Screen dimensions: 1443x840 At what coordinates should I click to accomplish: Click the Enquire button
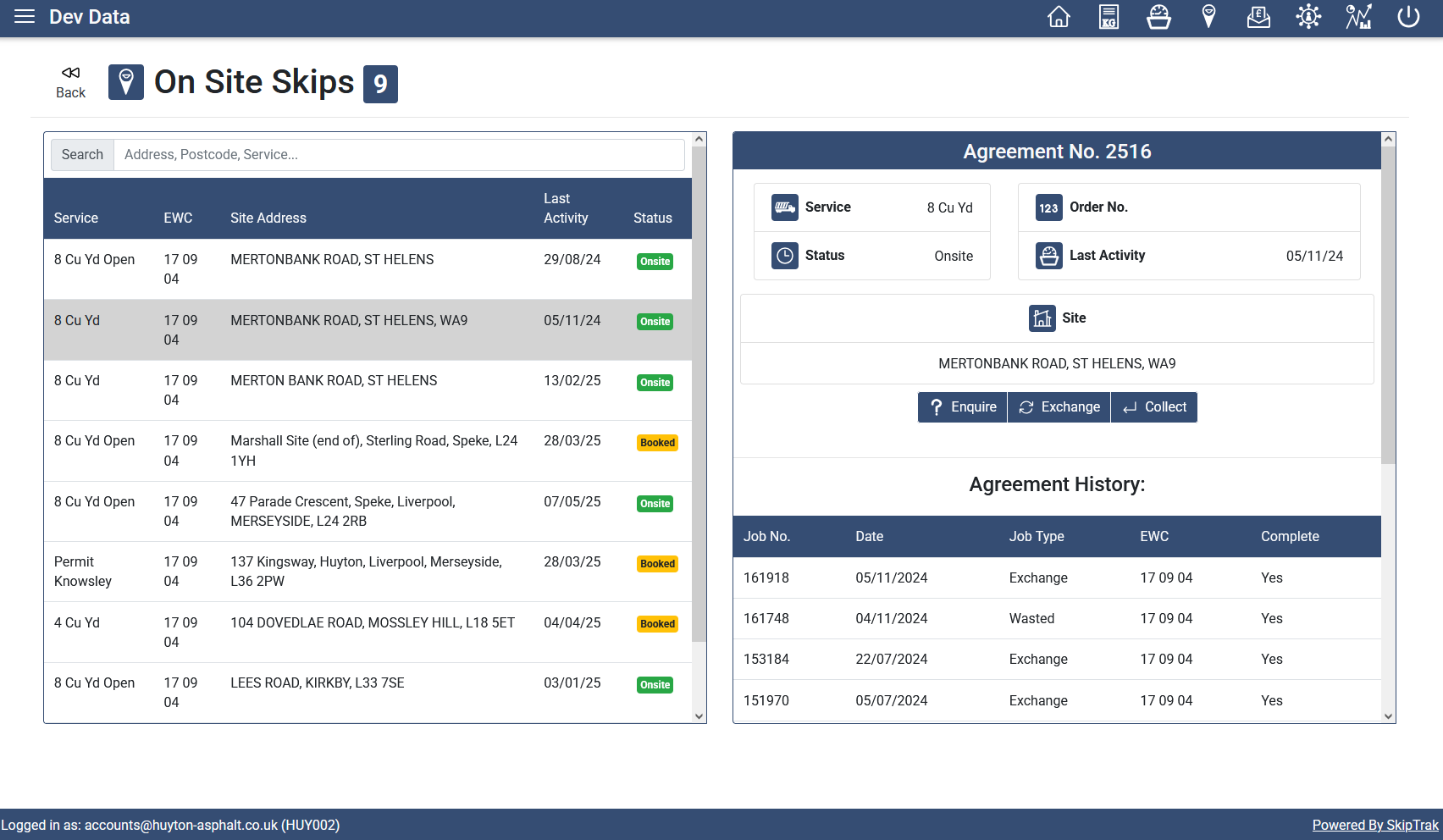pos(963,407)
